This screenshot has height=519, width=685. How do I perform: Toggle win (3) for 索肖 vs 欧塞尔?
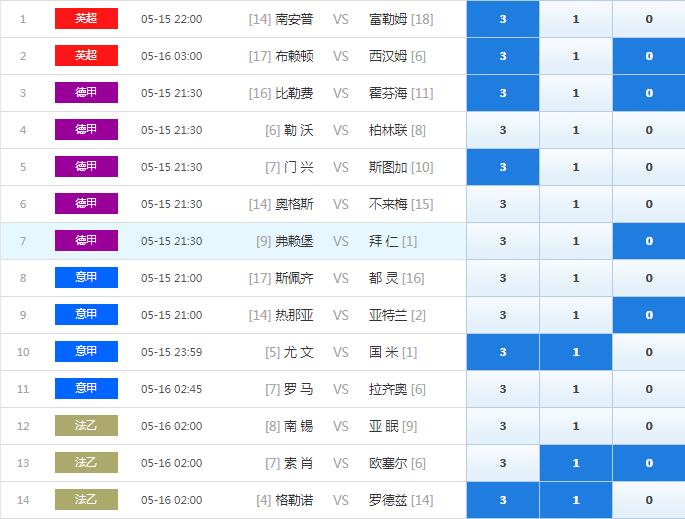coord(502,463)
